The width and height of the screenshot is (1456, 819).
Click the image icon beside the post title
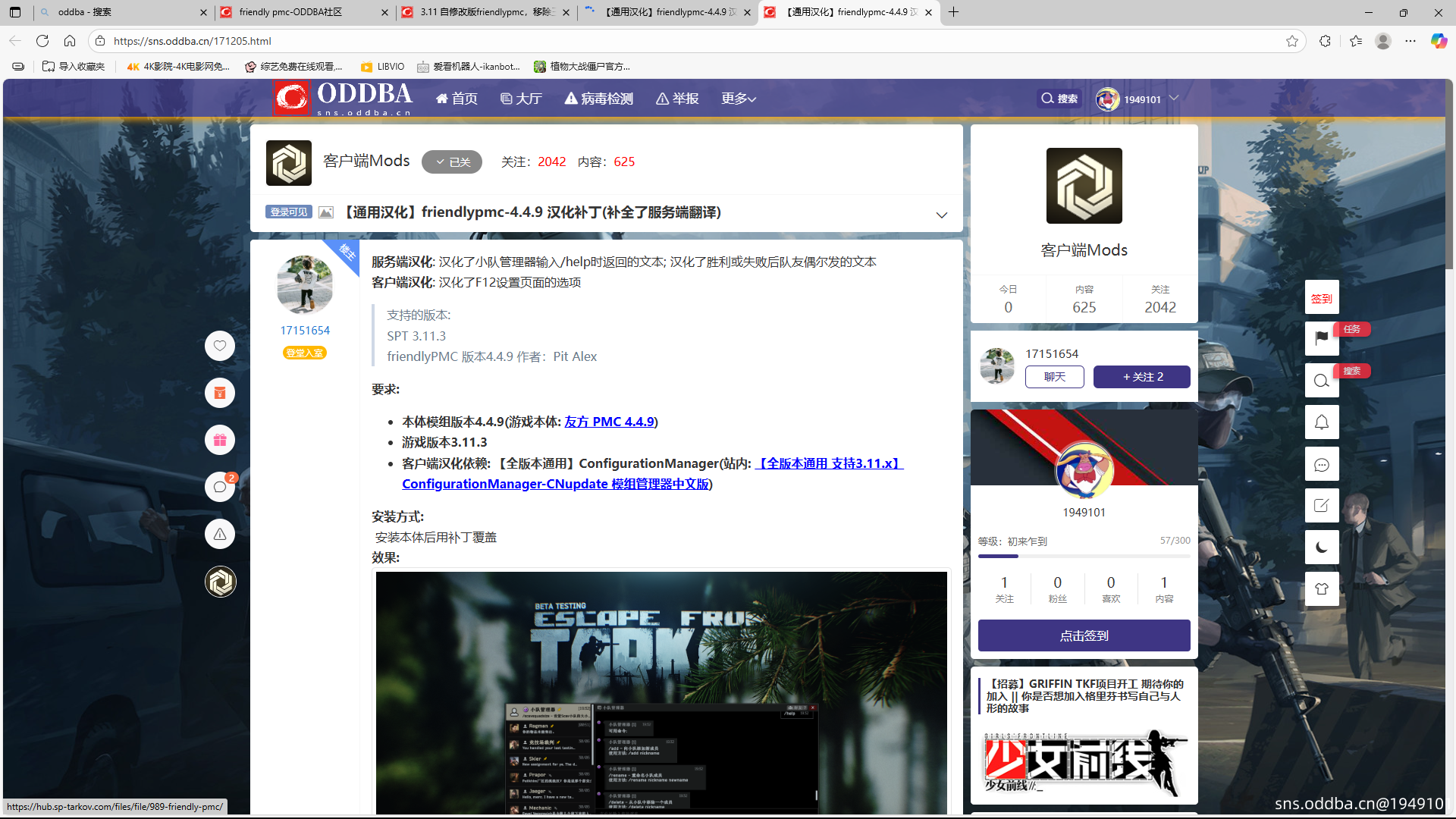point(326,212)
